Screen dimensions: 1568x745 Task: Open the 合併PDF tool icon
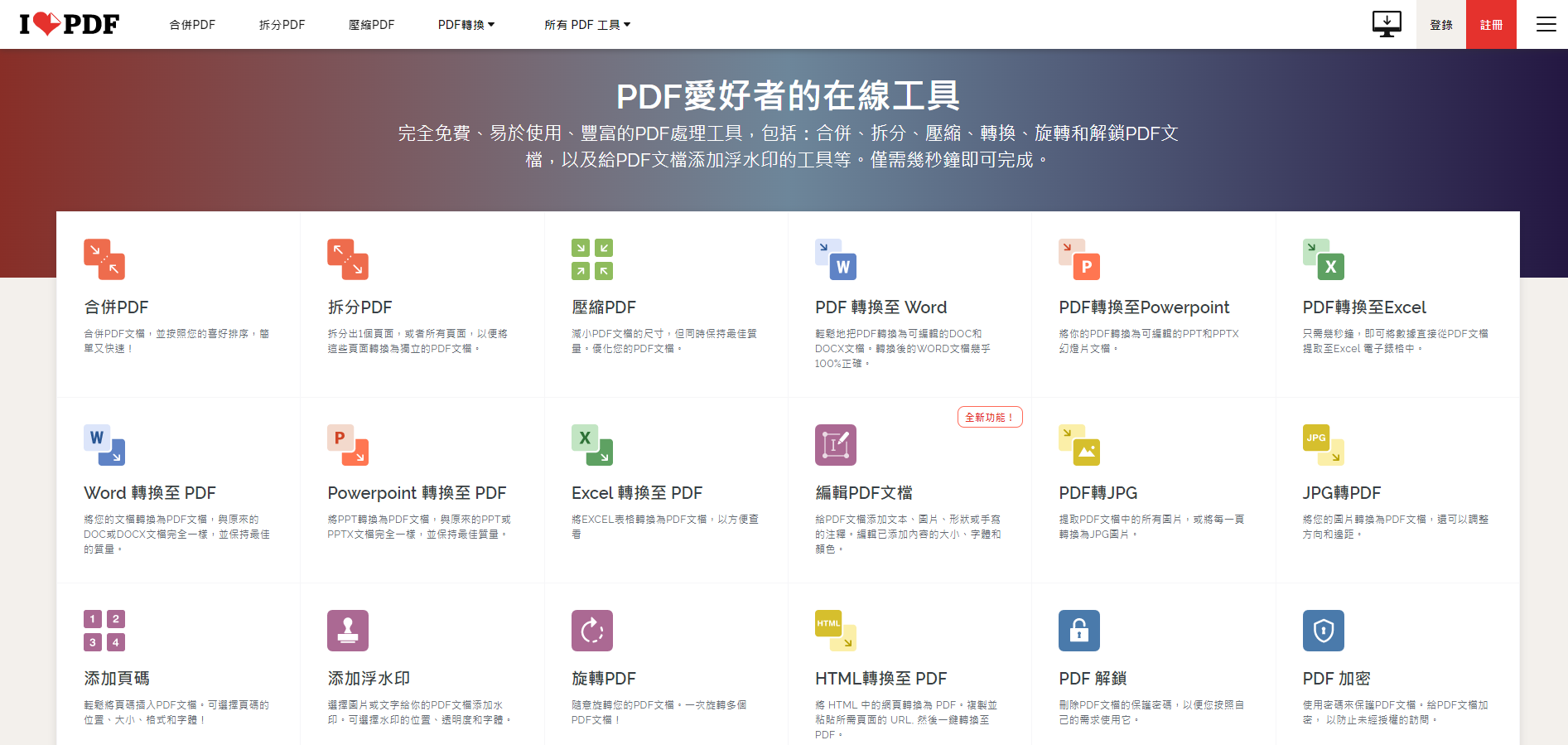tap(104, 259)
